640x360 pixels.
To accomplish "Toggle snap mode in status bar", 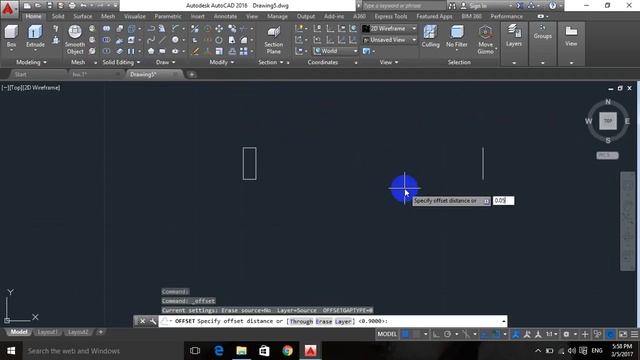I will (416, 334).
